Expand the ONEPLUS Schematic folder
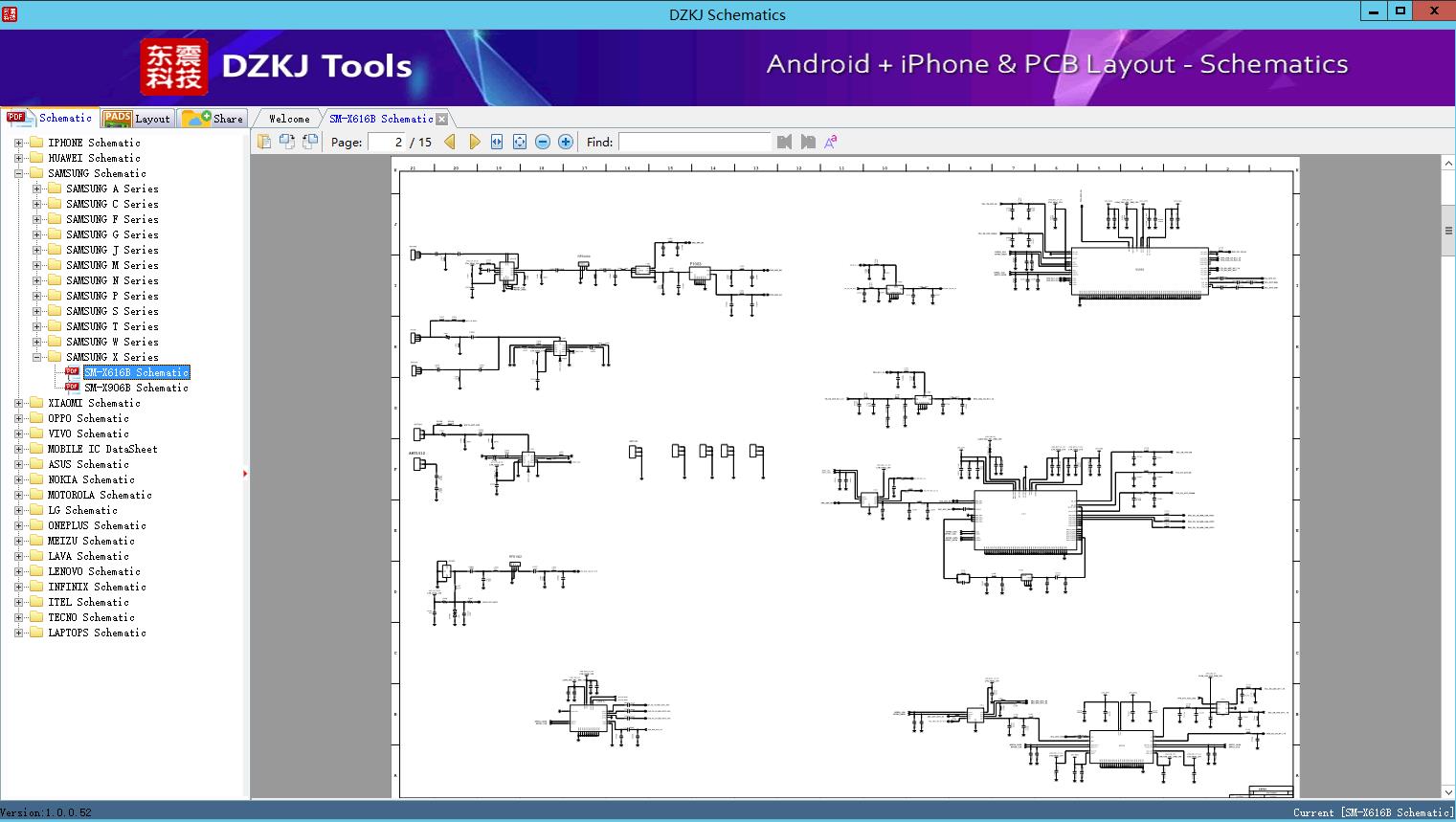The height and width of the screenshot is (822, 1456). pos(18,525)
